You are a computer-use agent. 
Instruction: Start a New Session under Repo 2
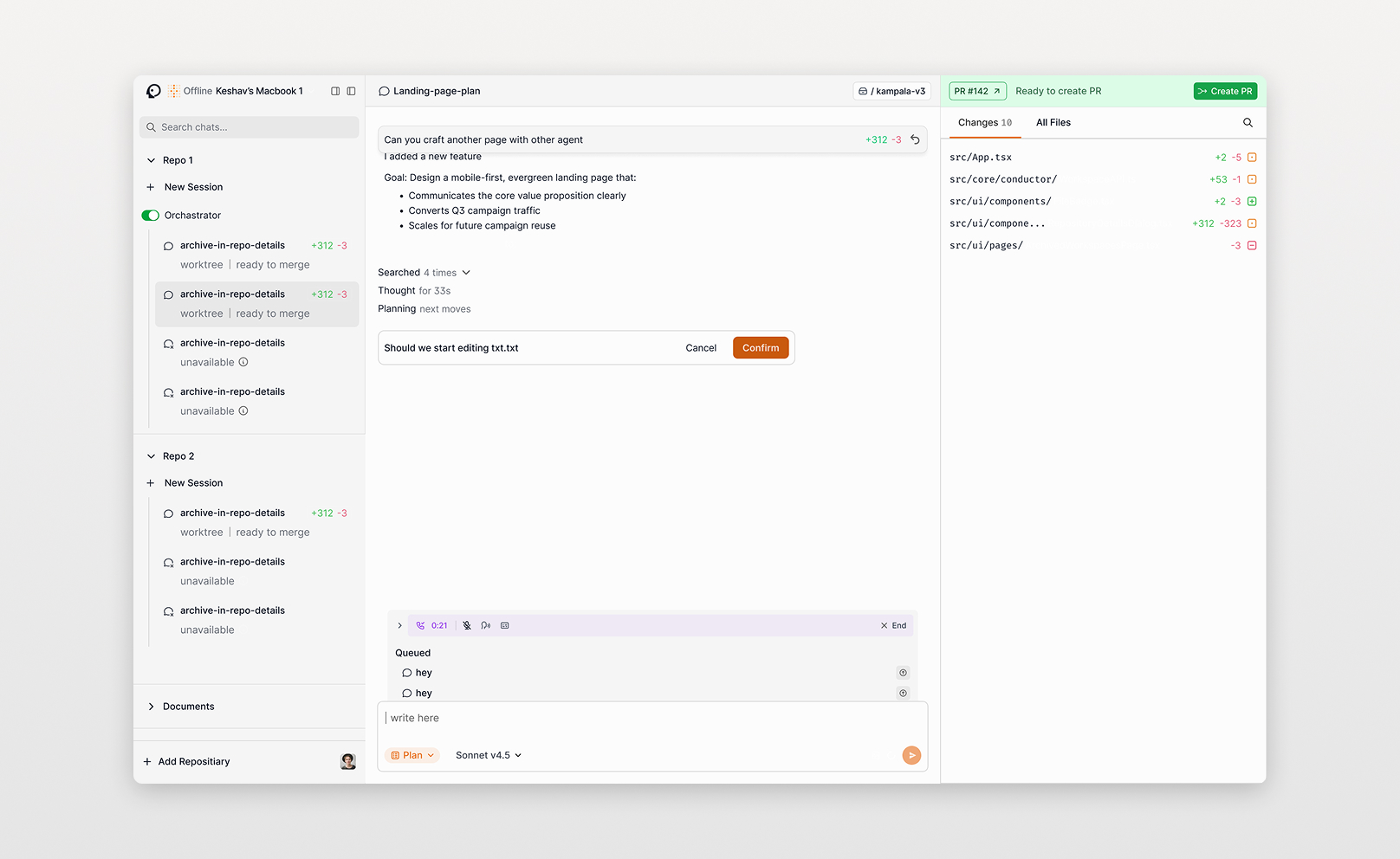185,483
